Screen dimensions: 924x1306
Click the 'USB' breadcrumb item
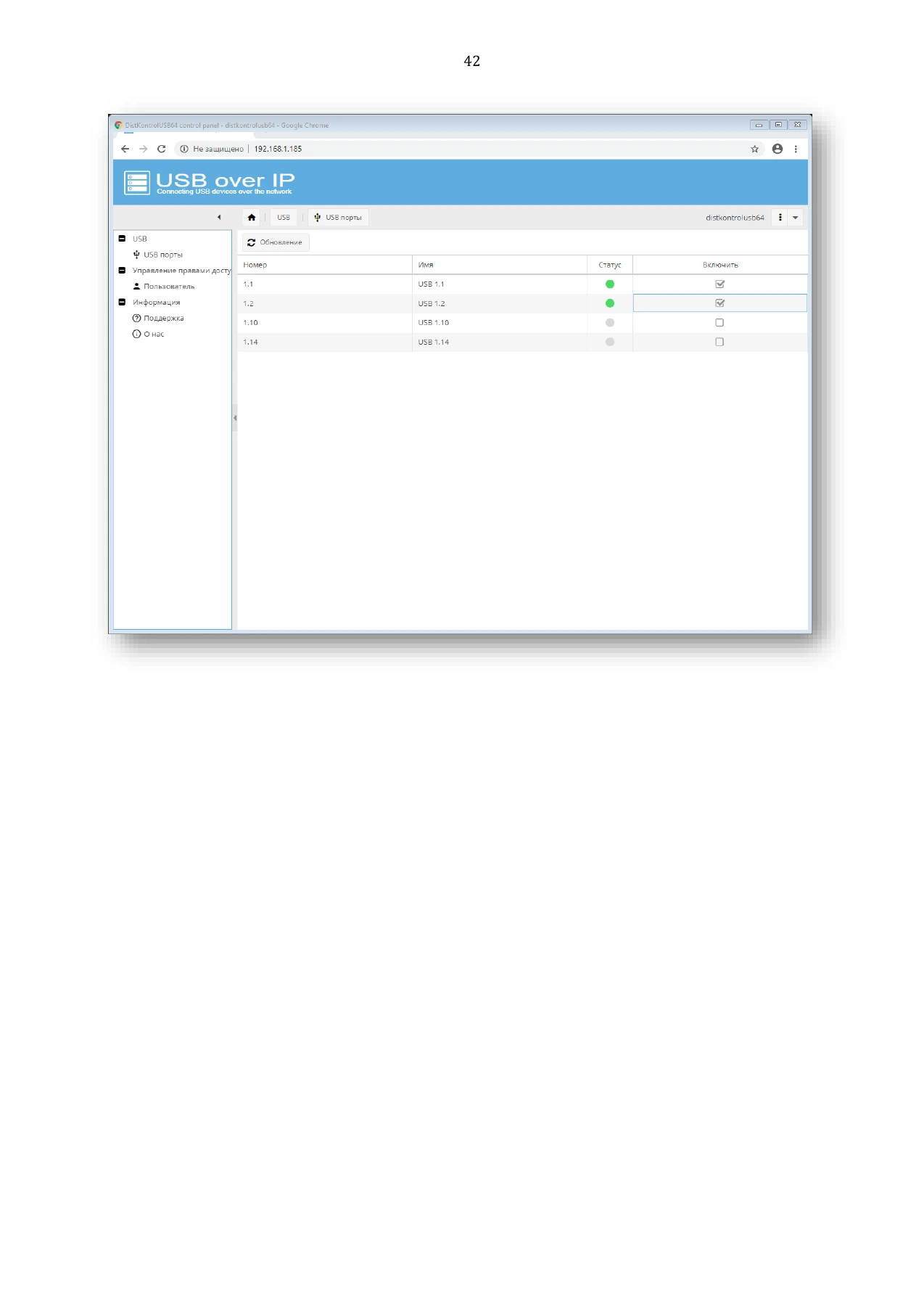284,218
